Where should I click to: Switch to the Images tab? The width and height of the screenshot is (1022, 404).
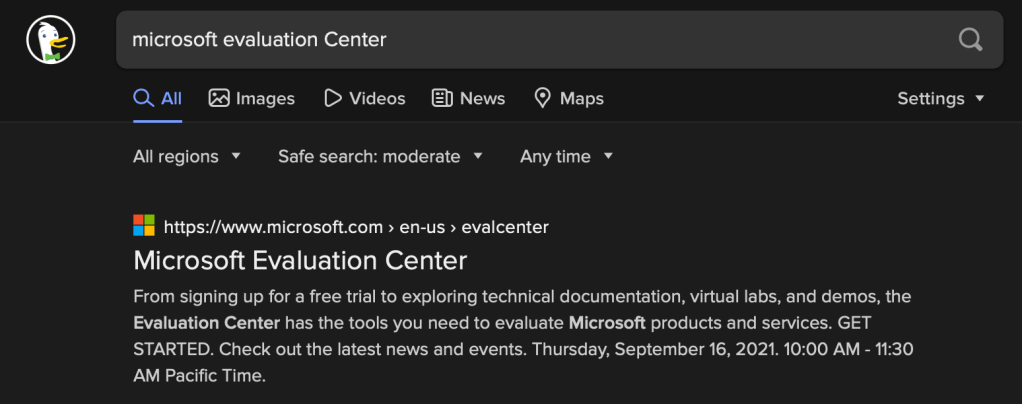pyautogui.click(x=264, y=98)
